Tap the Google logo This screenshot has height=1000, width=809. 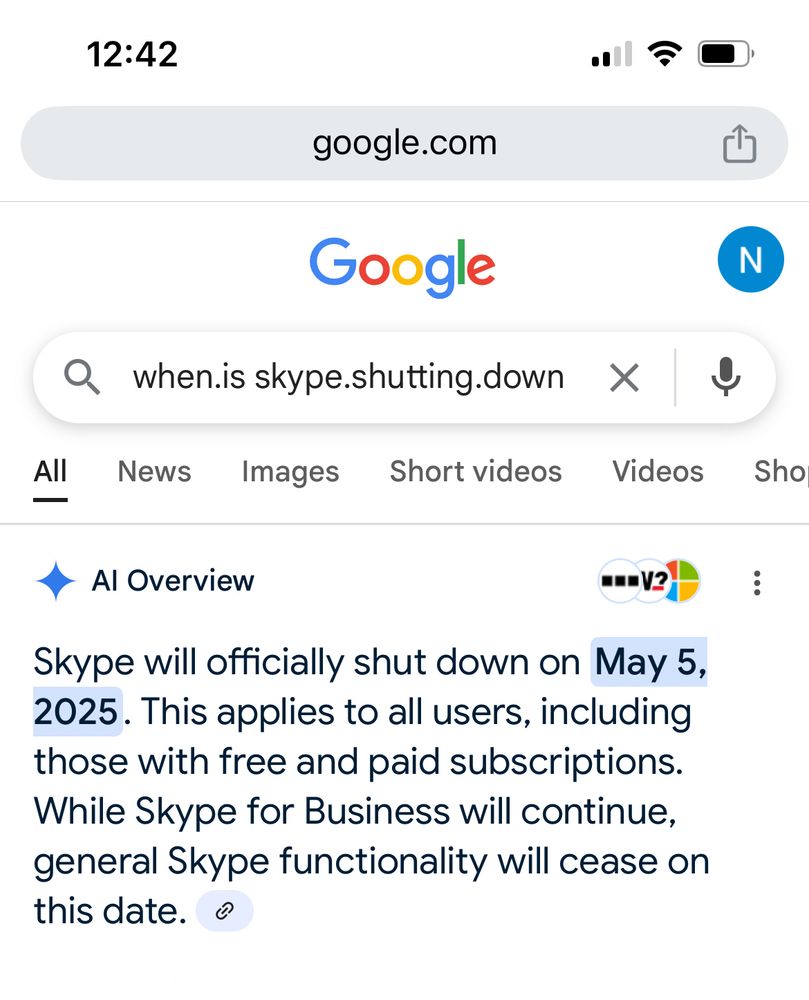(402, 266)
